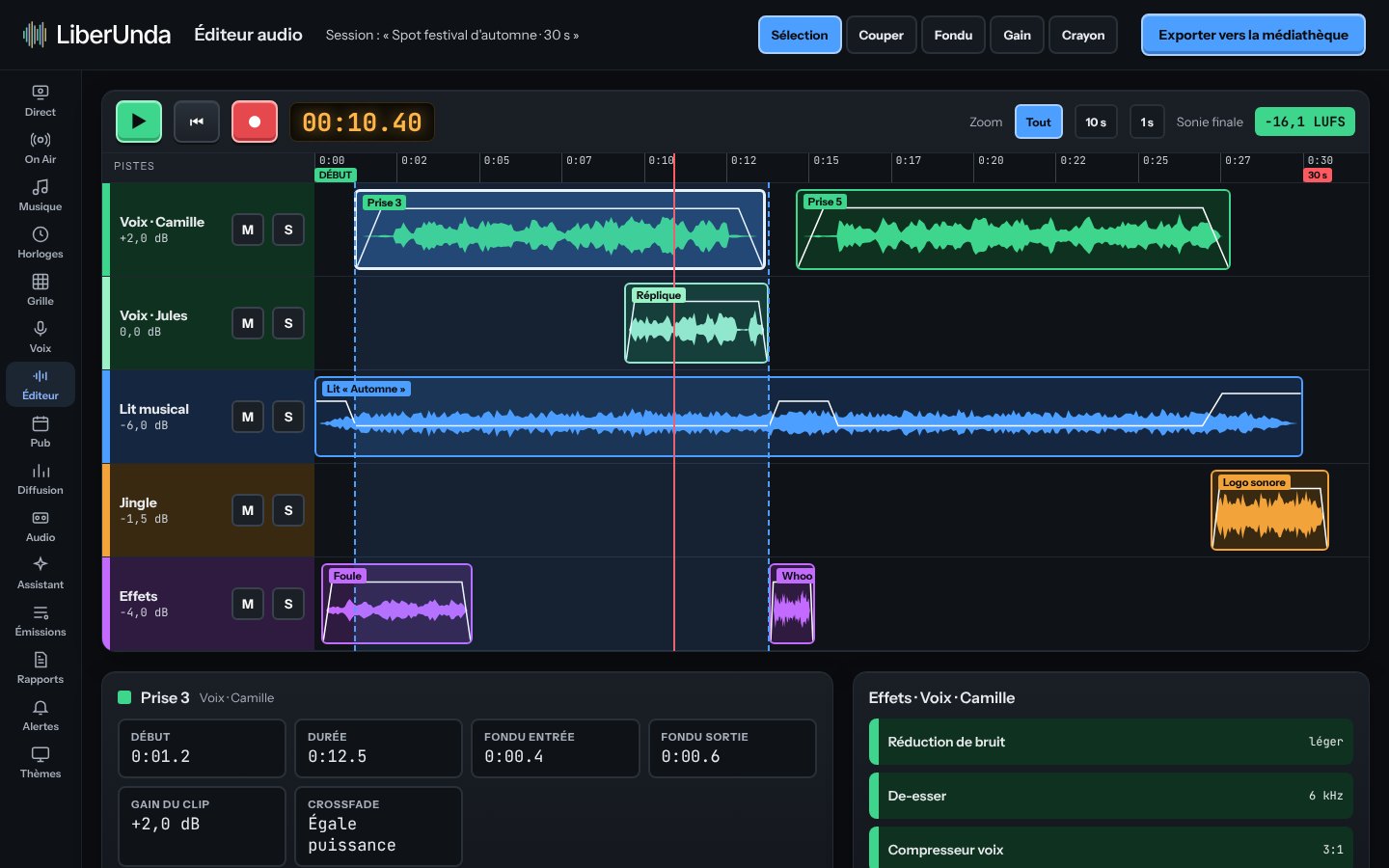Return to start with rewind button
Screen dimensions: 1389x868
(197, 122)
